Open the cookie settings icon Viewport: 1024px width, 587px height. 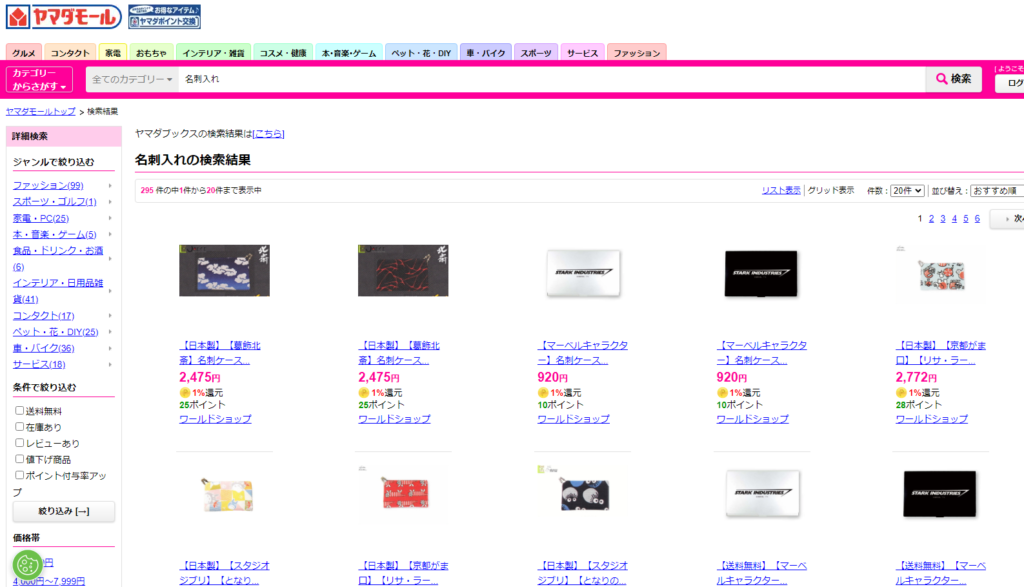point(27,565)
